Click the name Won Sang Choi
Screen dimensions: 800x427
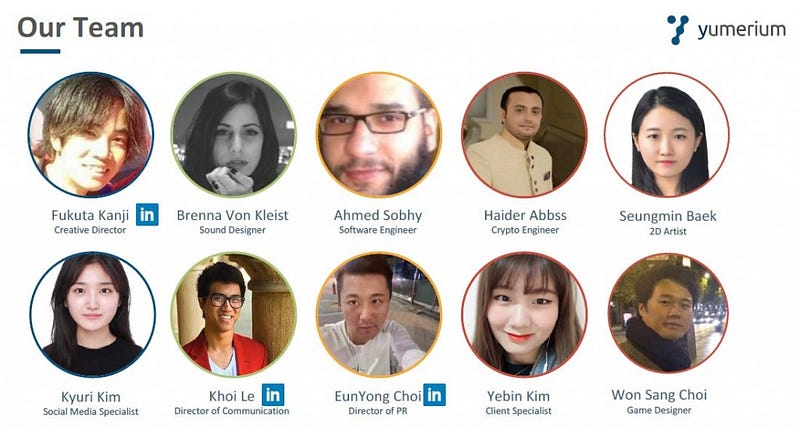(659, 395)
